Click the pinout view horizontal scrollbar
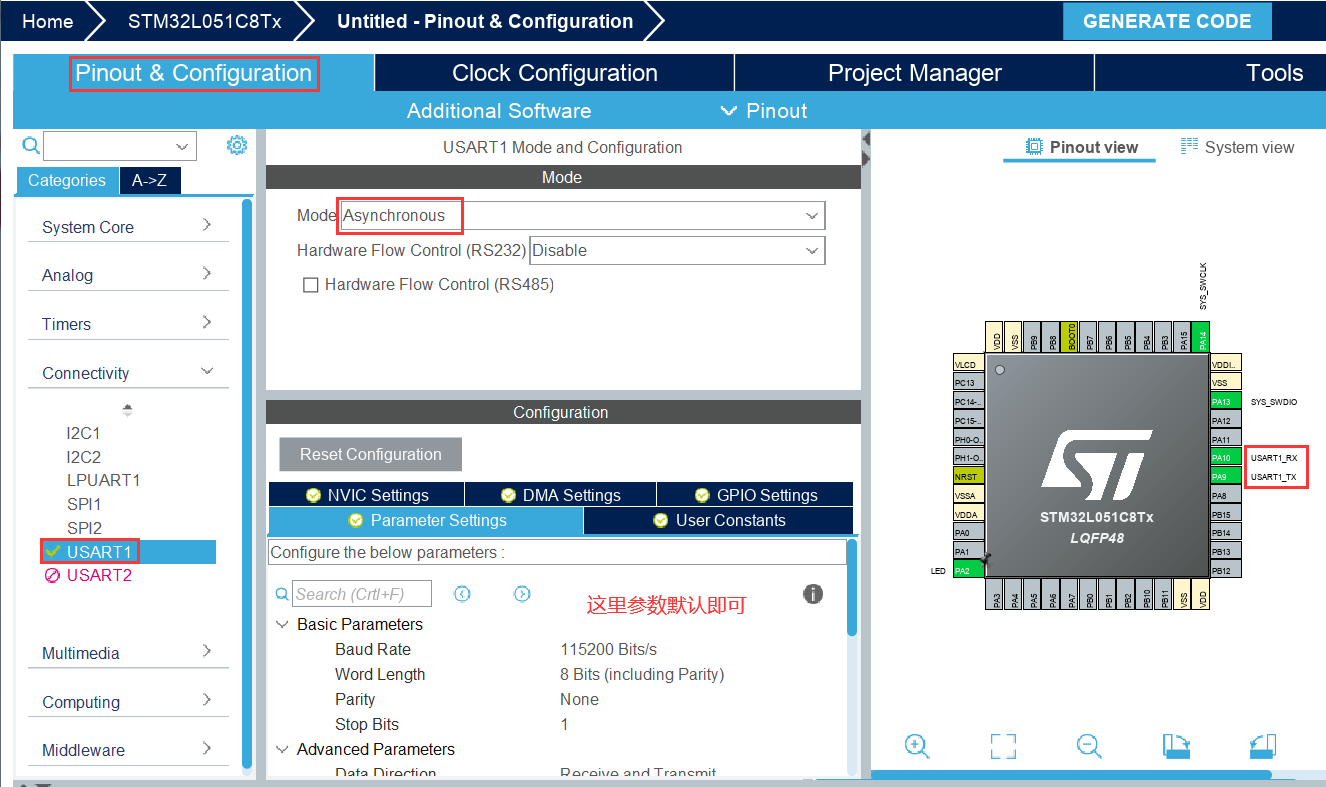 1072,774
